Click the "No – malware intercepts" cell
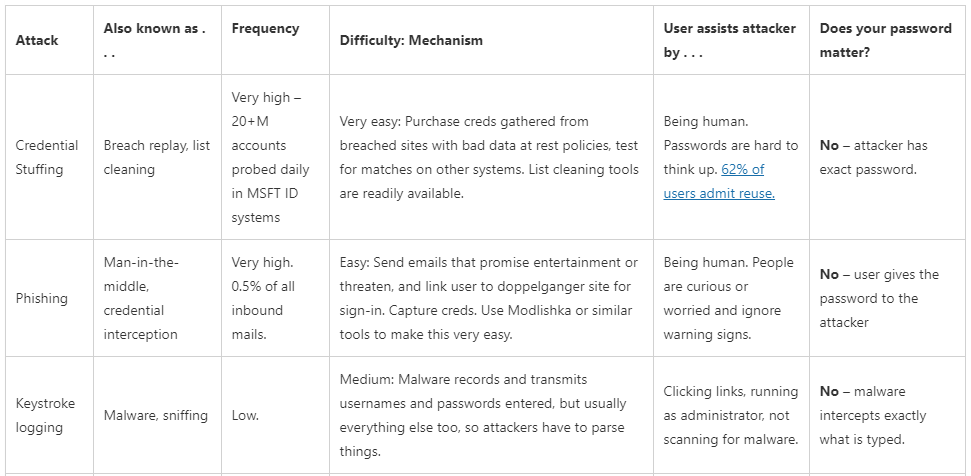Screen dimensions: 971x476 coord(873,415)
